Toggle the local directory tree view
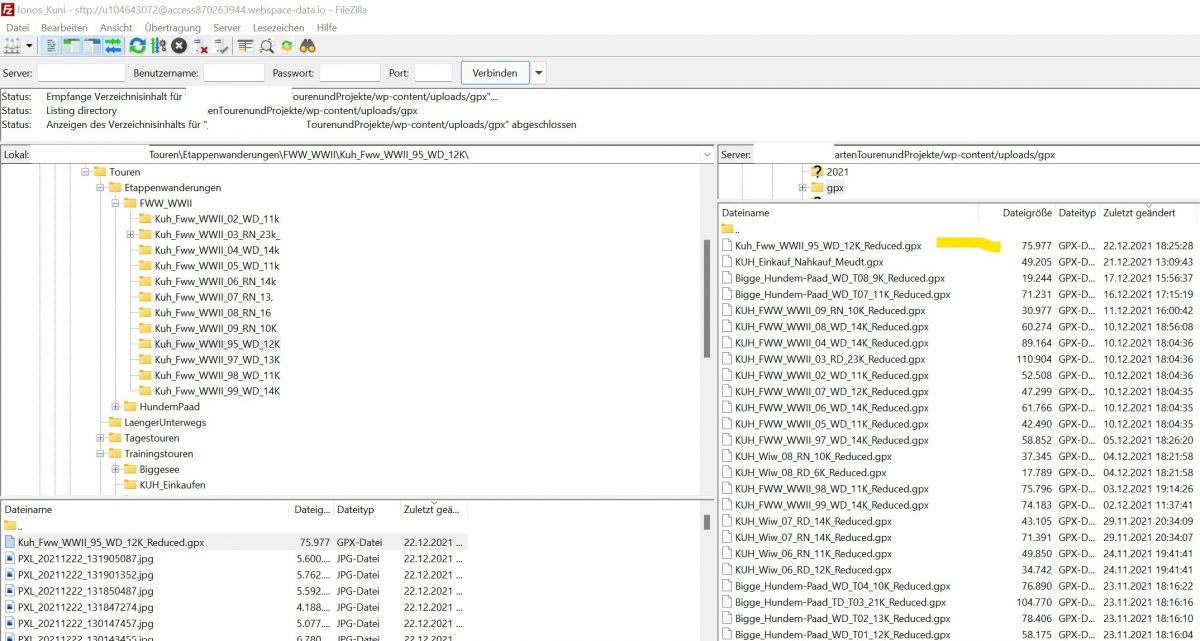The width and height of the screenshot is (1200, 641). [x=72, y=46]
